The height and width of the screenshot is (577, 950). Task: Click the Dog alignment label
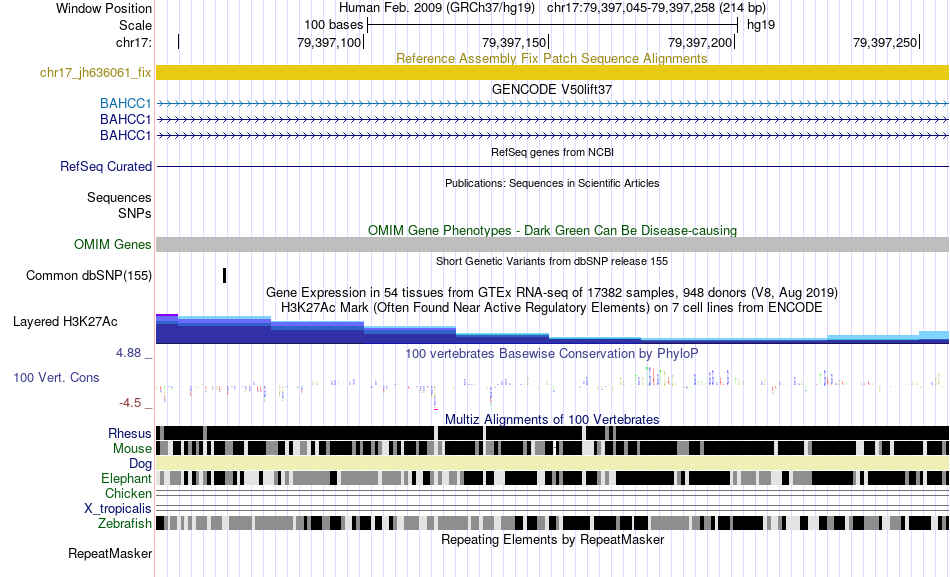pos(140,464)
